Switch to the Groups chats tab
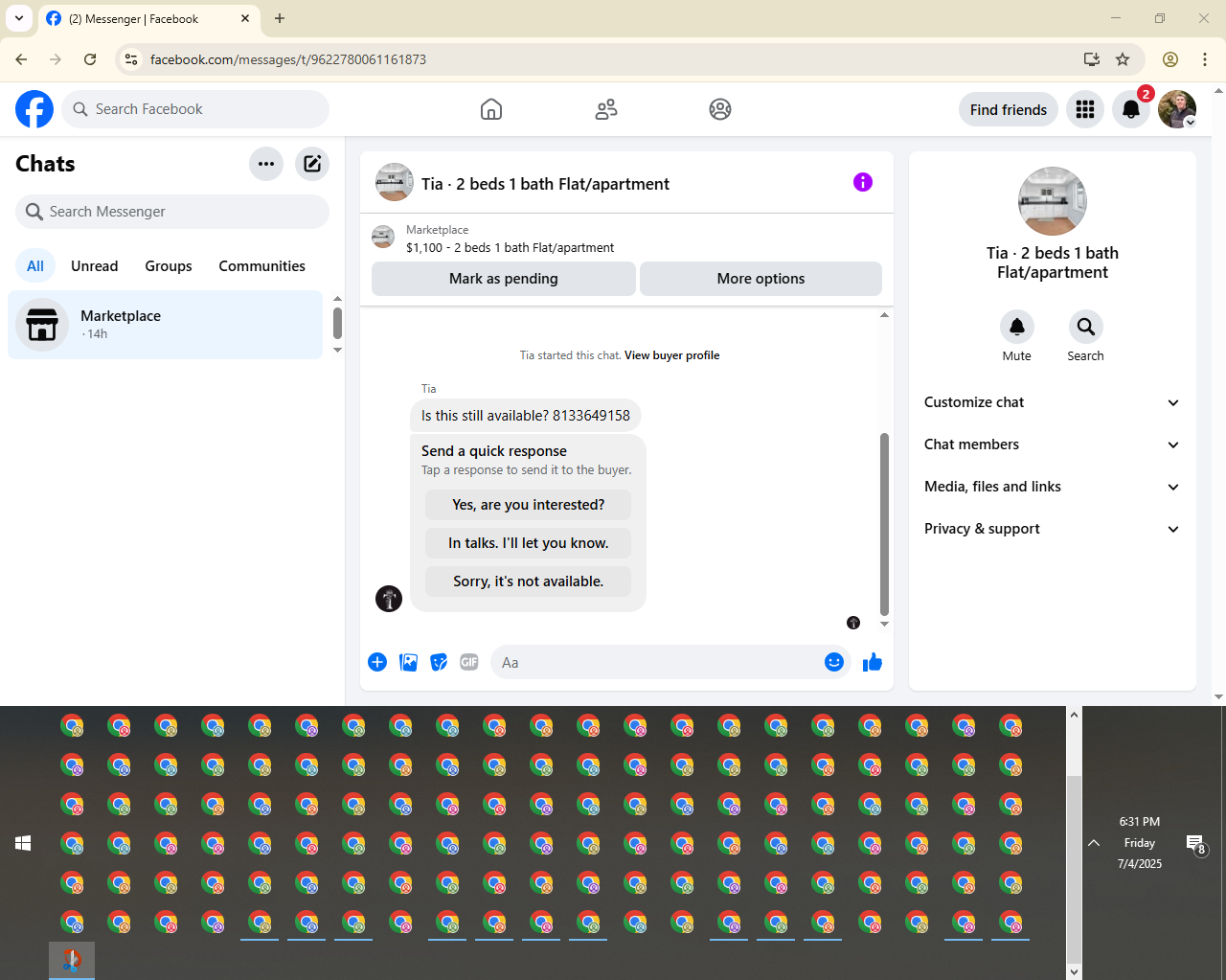This screenshot has height=980, width=1226. pyautogui.click(x=169, y=266)
